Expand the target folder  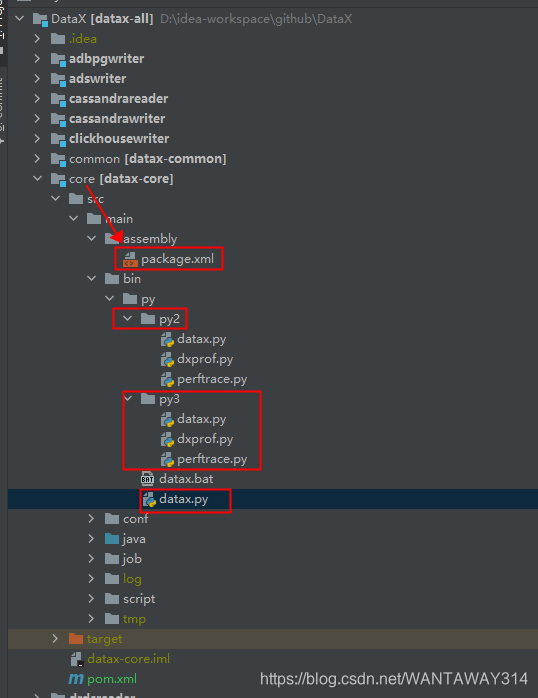click(x=56, y=639)
